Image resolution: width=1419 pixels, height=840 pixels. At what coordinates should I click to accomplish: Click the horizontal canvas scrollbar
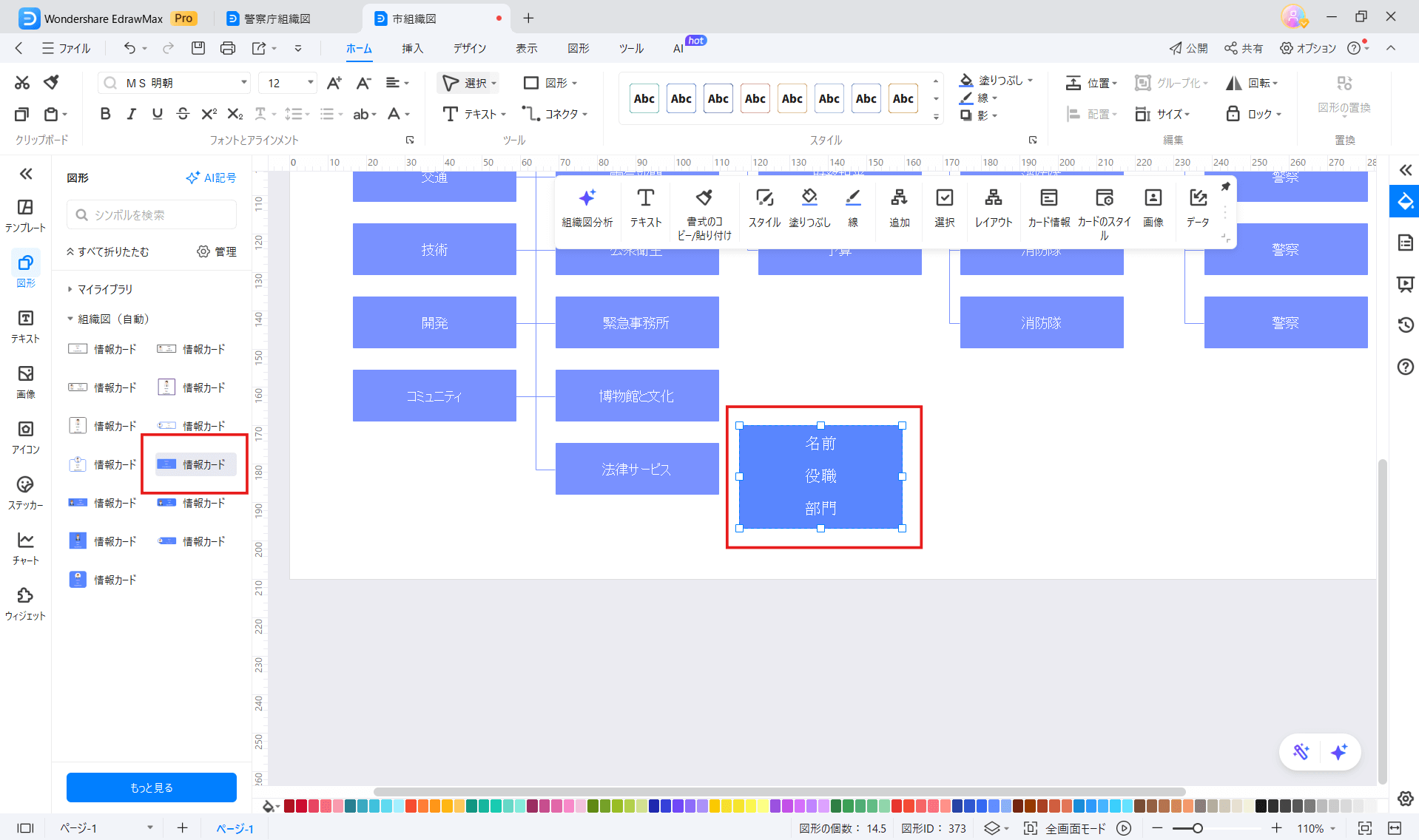[x=779, y=791]
